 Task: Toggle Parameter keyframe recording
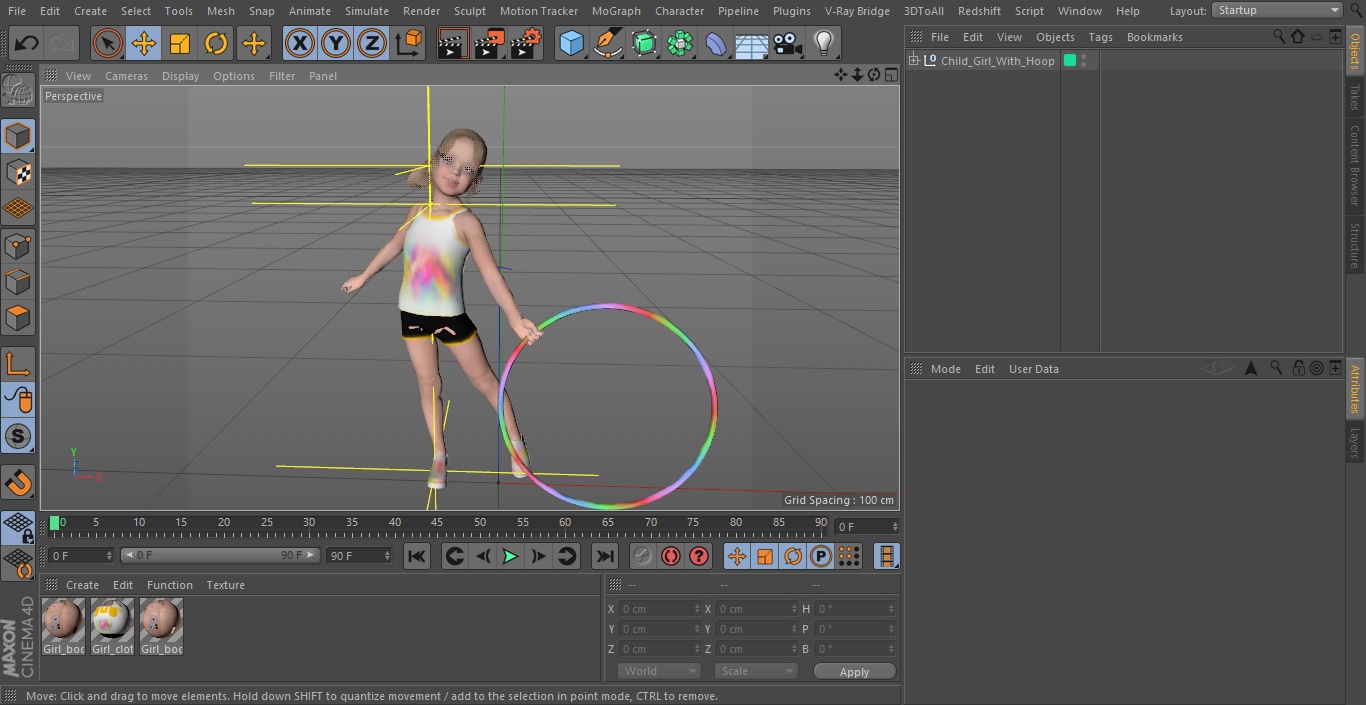821,556
